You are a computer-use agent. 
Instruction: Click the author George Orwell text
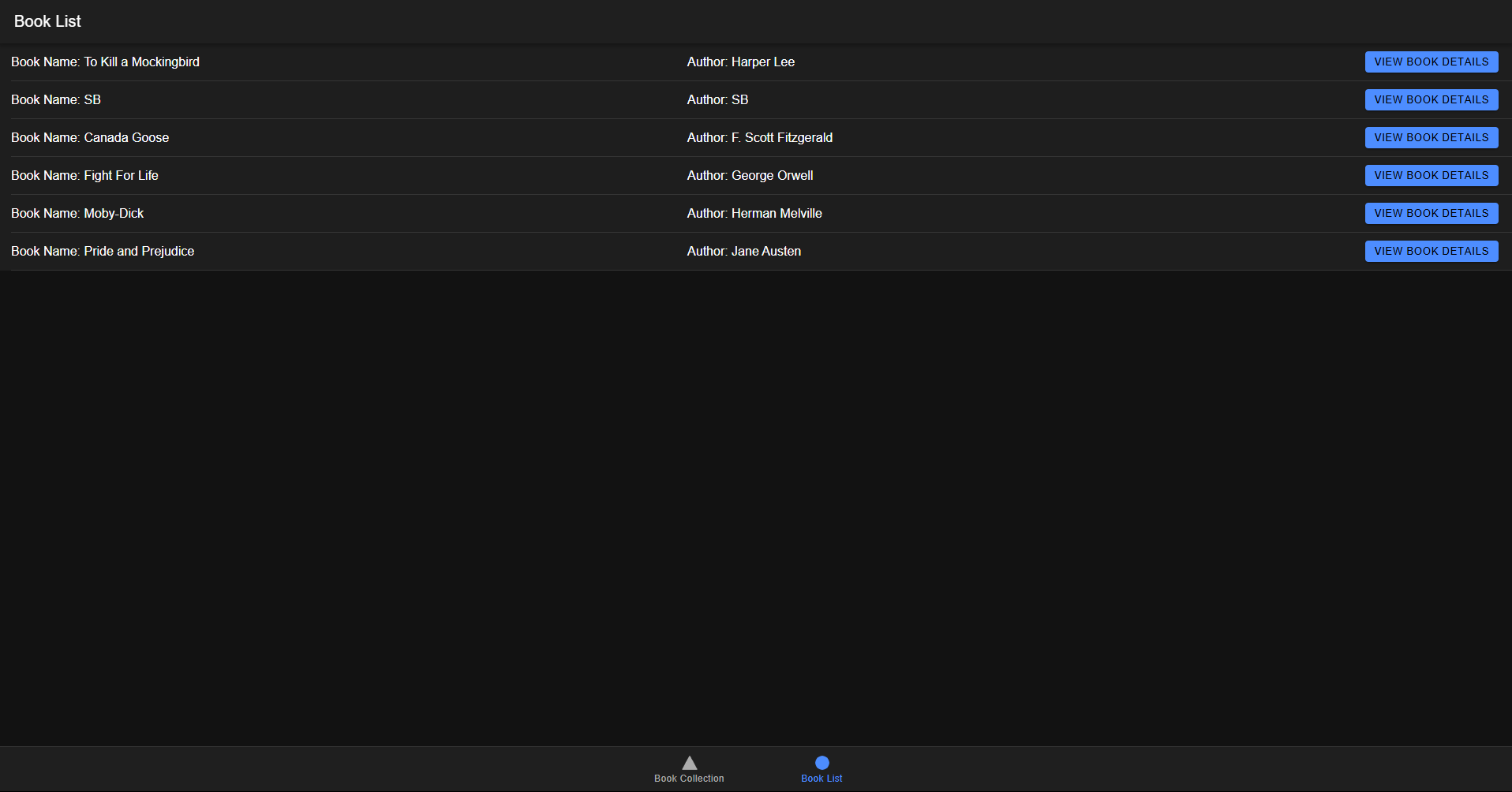click(x=750, y=176)
